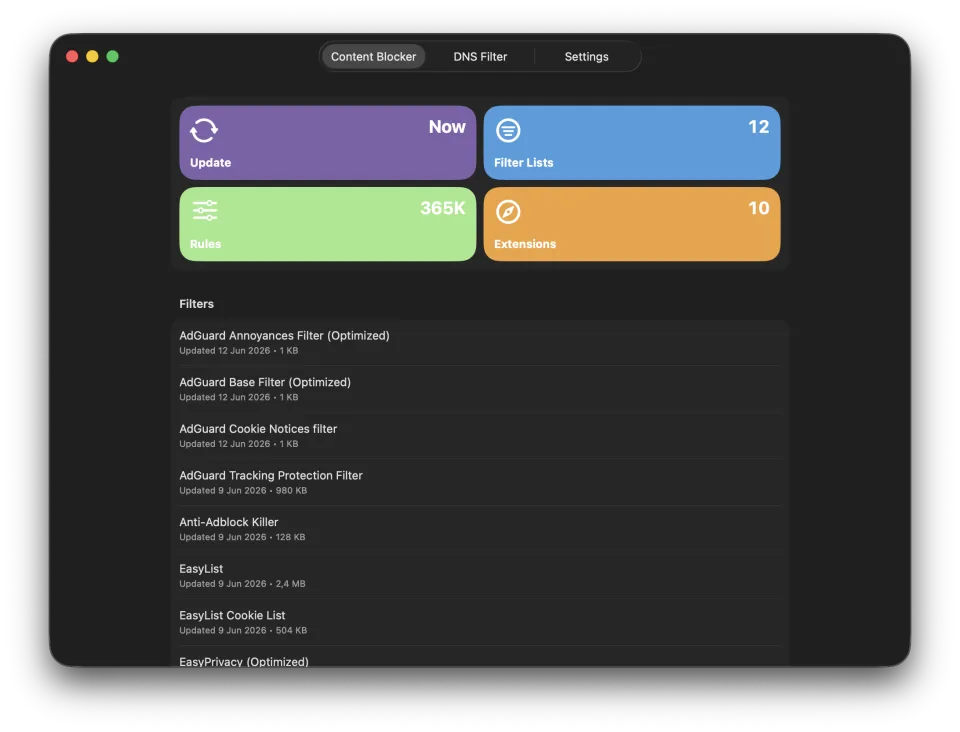Click the update date under AdGuard Base Filter

coord(239,397)
